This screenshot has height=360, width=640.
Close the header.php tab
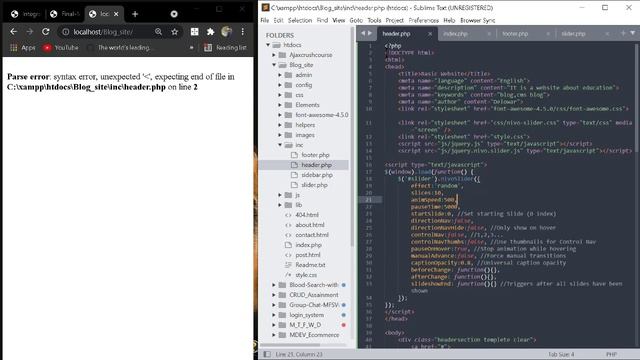click(x=430, y=34)
